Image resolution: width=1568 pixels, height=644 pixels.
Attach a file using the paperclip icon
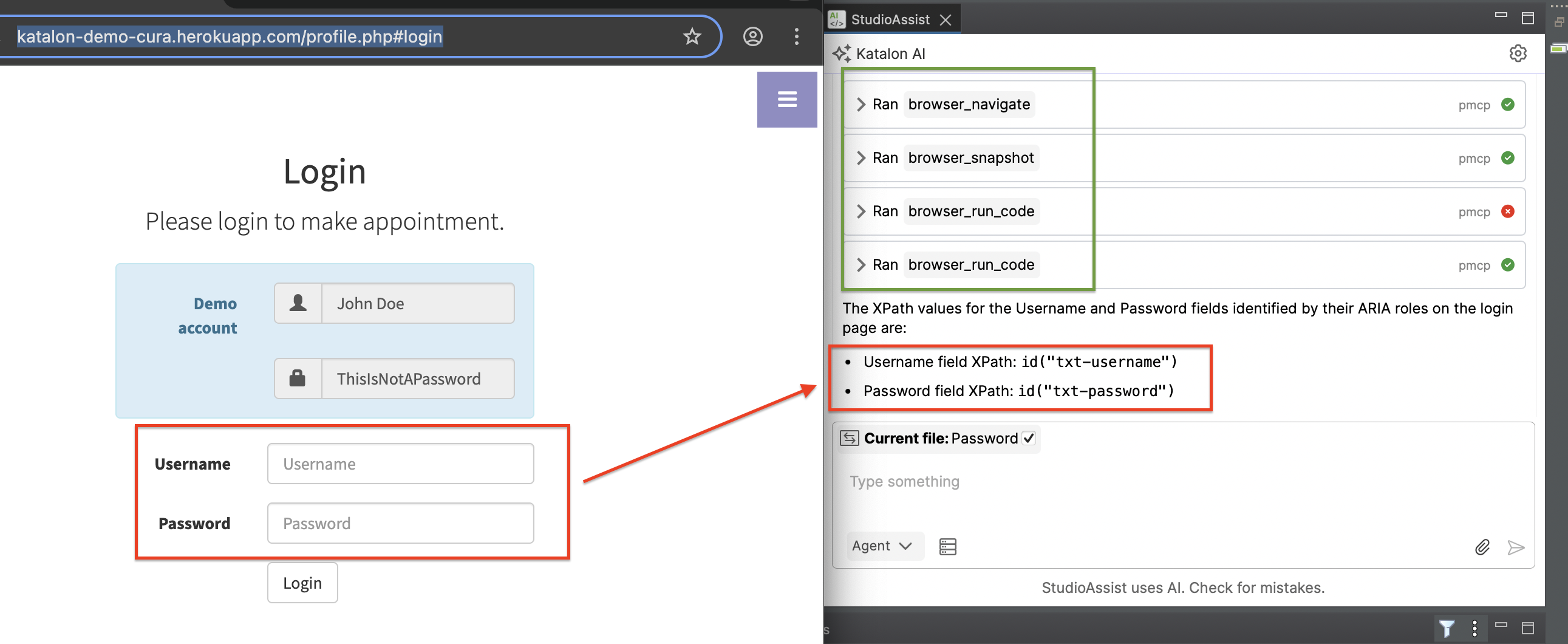[x=1483, y=547]
